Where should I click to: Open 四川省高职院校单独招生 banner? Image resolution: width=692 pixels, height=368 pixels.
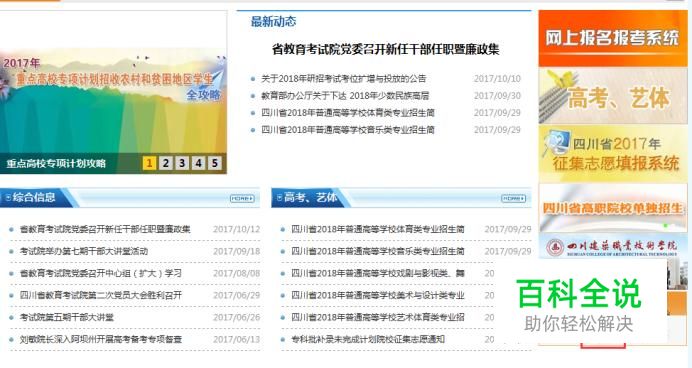tap(613, 208)
